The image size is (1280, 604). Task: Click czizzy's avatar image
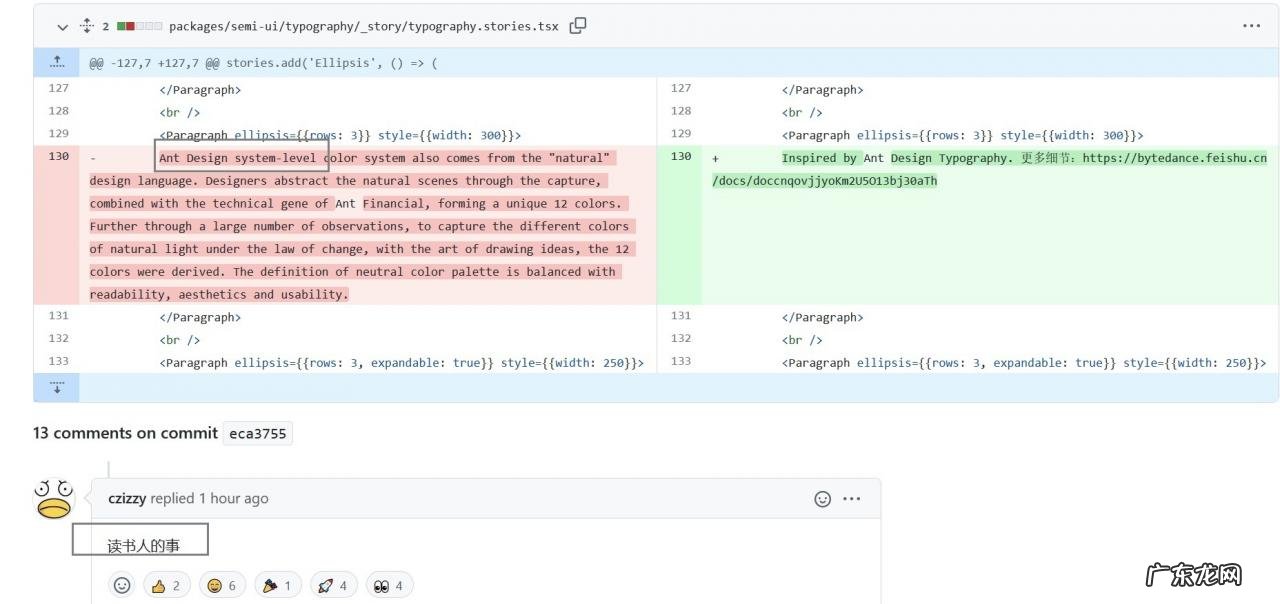coord(54,499)
